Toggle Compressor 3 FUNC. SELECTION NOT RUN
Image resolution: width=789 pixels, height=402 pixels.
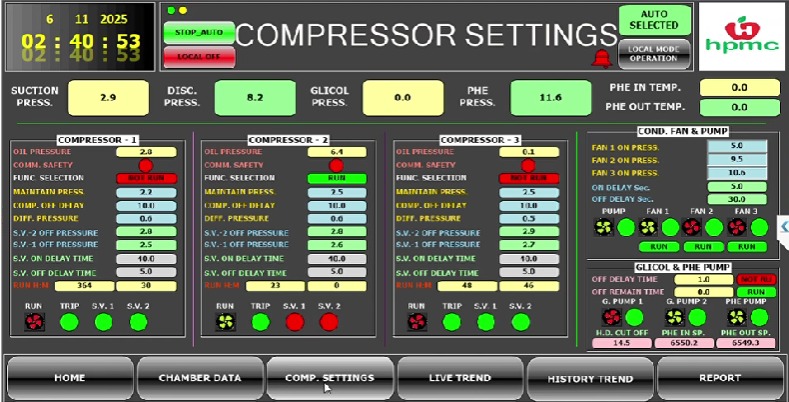click(529, 178)
